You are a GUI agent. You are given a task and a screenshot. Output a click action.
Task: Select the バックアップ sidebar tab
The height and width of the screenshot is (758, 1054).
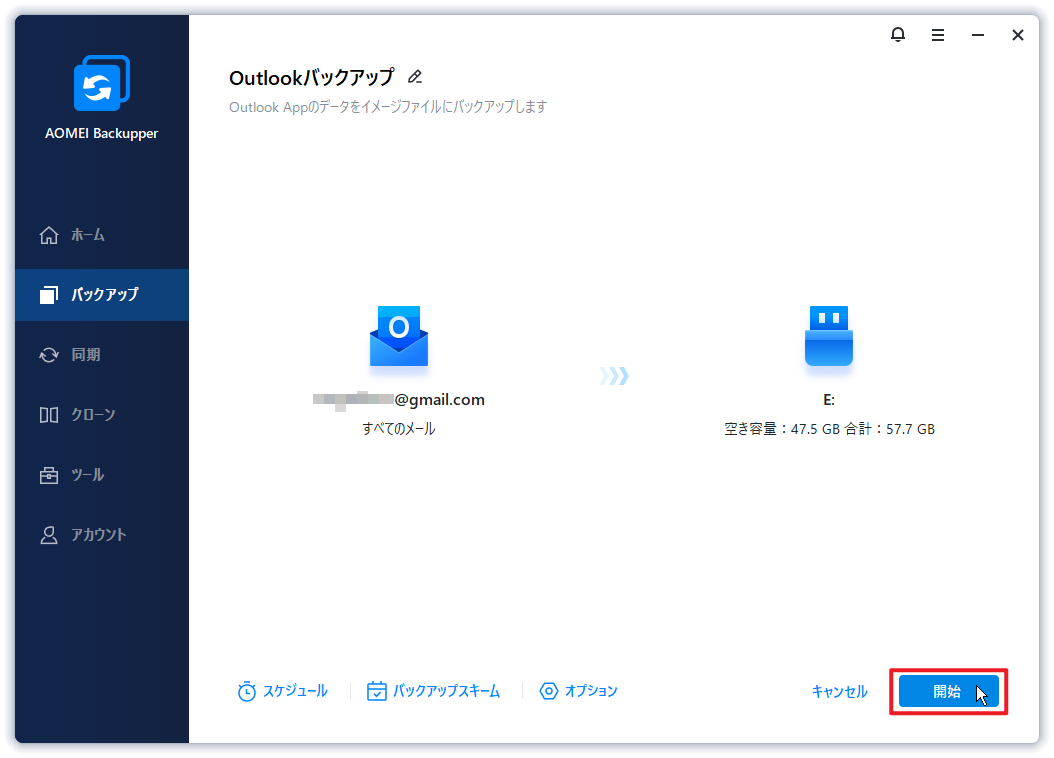point(102,295)
